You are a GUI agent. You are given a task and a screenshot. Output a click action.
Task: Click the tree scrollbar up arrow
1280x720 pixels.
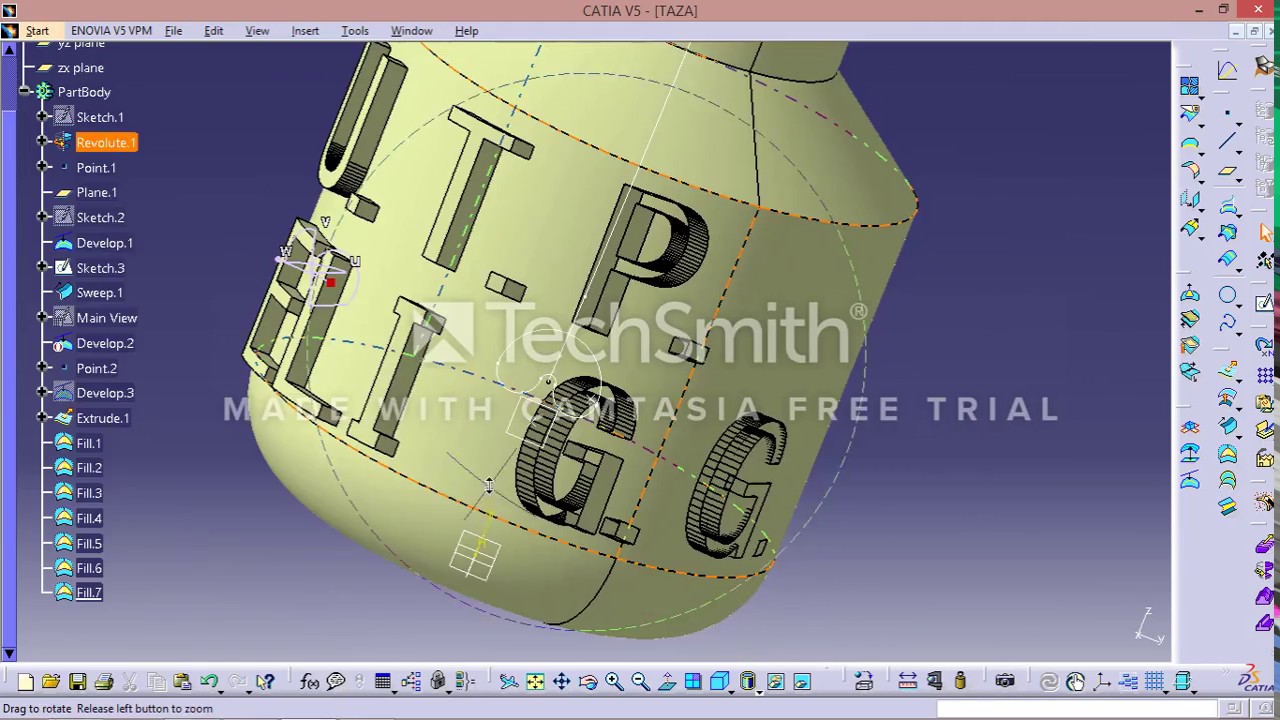(9, 48)
